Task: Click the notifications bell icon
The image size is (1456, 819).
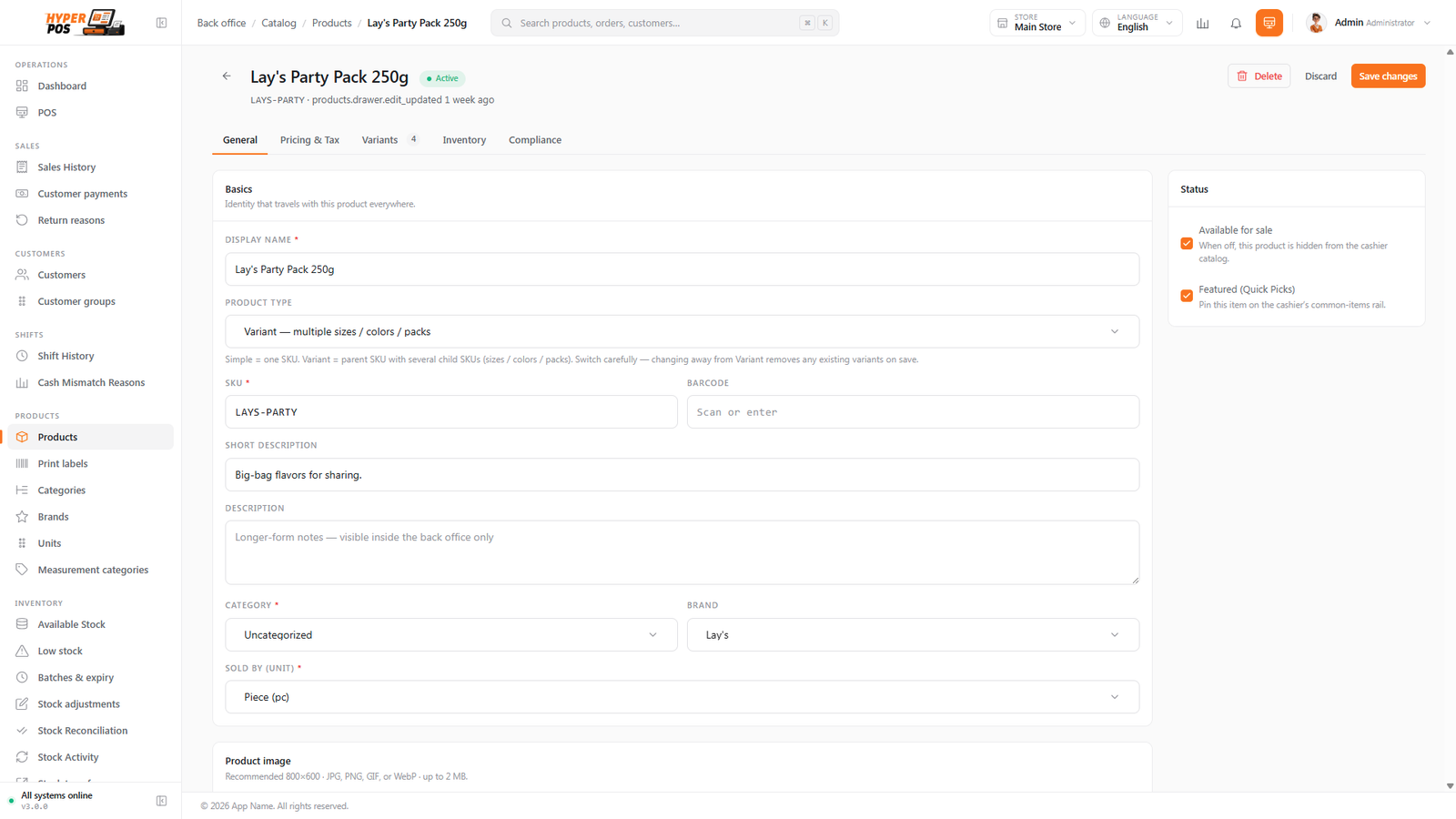Action: tap(1236, 23)
